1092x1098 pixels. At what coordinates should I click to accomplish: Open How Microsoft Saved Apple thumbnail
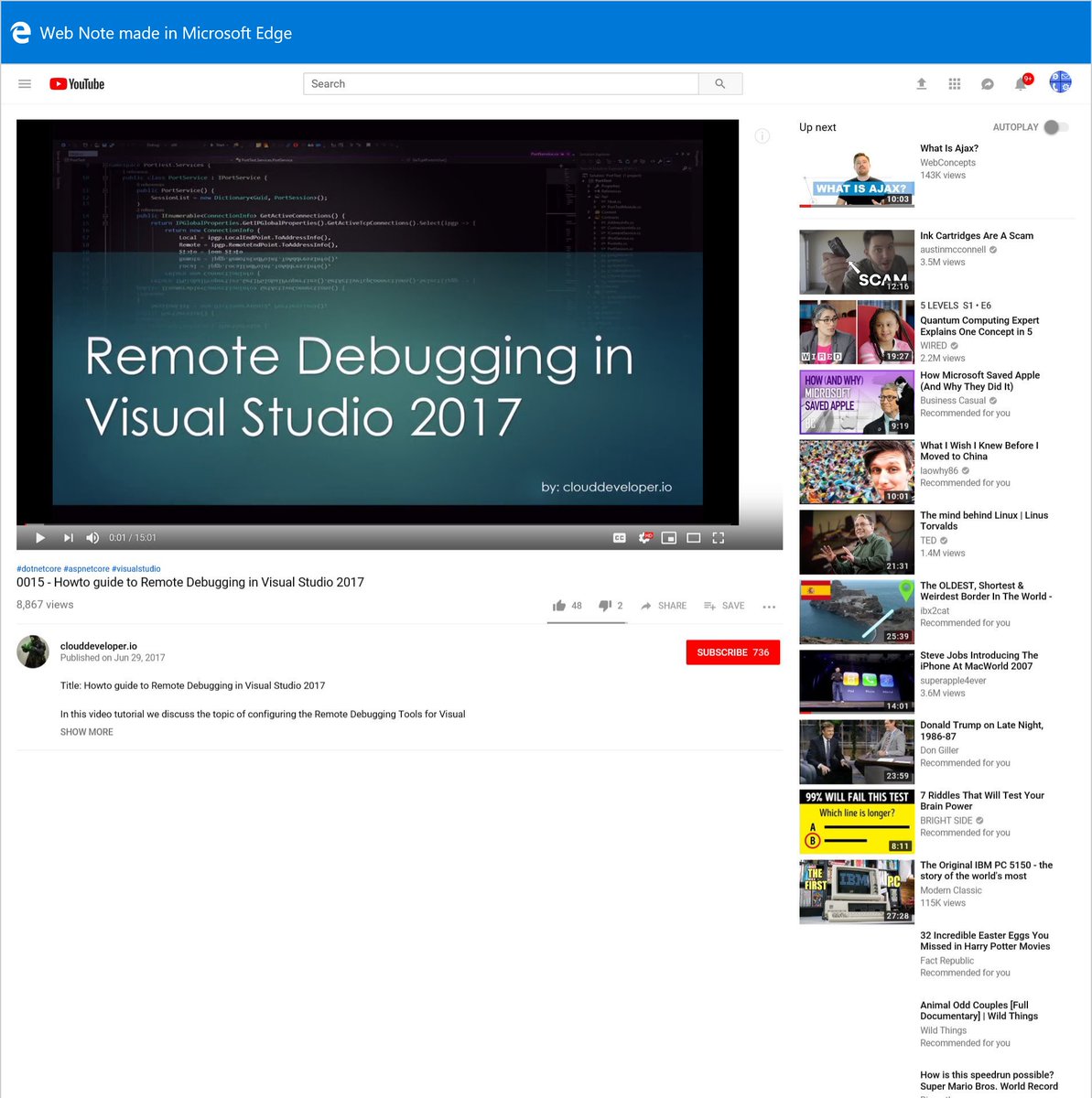[x=857, y=402]
